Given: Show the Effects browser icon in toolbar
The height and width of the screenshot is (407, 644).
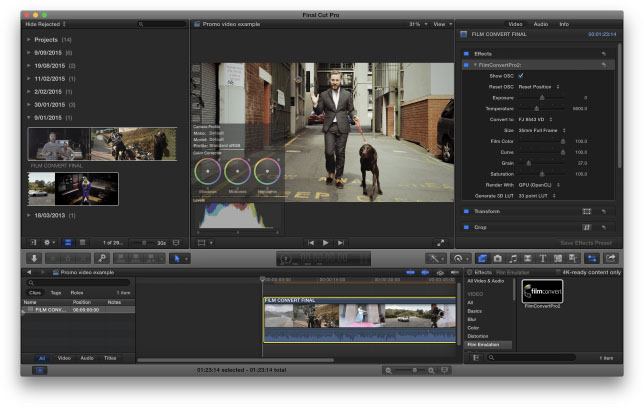Looking at the screenshot, I should point(483,259).
